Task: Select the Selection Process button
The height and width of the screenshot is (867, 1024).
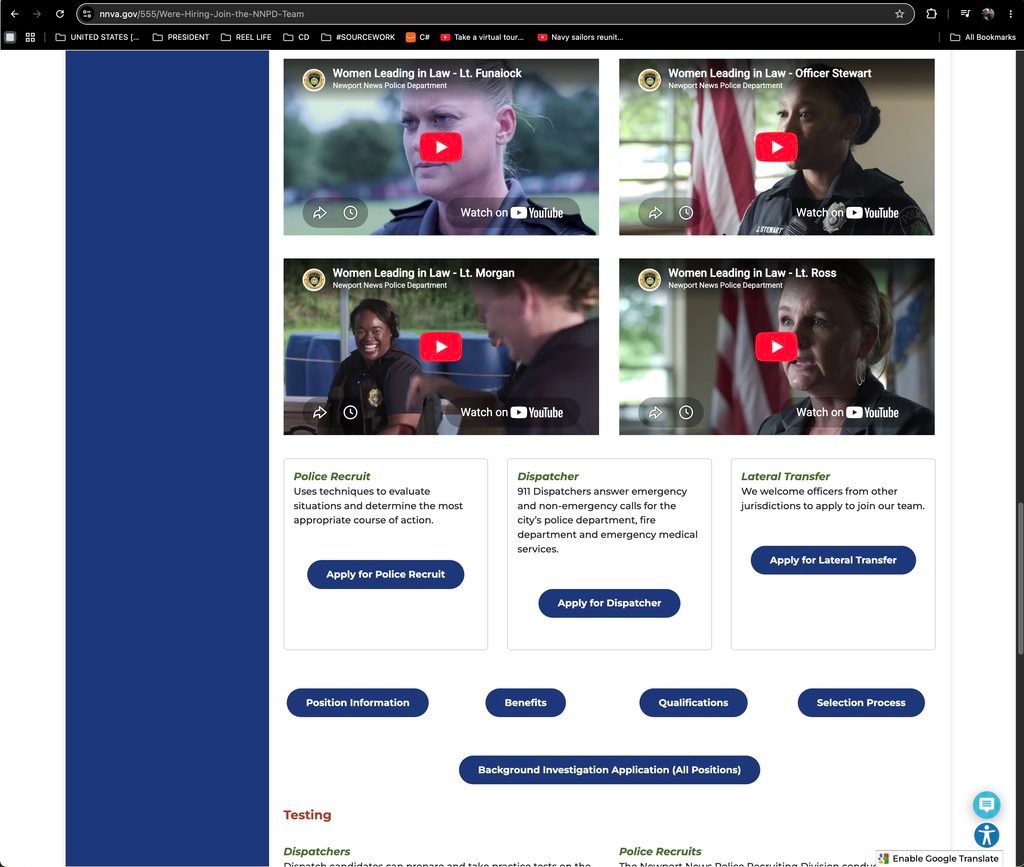Action: 861,702
